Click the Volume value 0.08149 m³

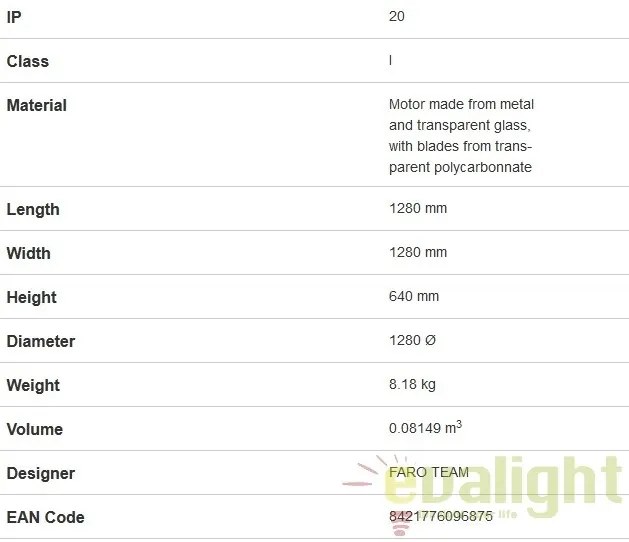pos(425,428)
